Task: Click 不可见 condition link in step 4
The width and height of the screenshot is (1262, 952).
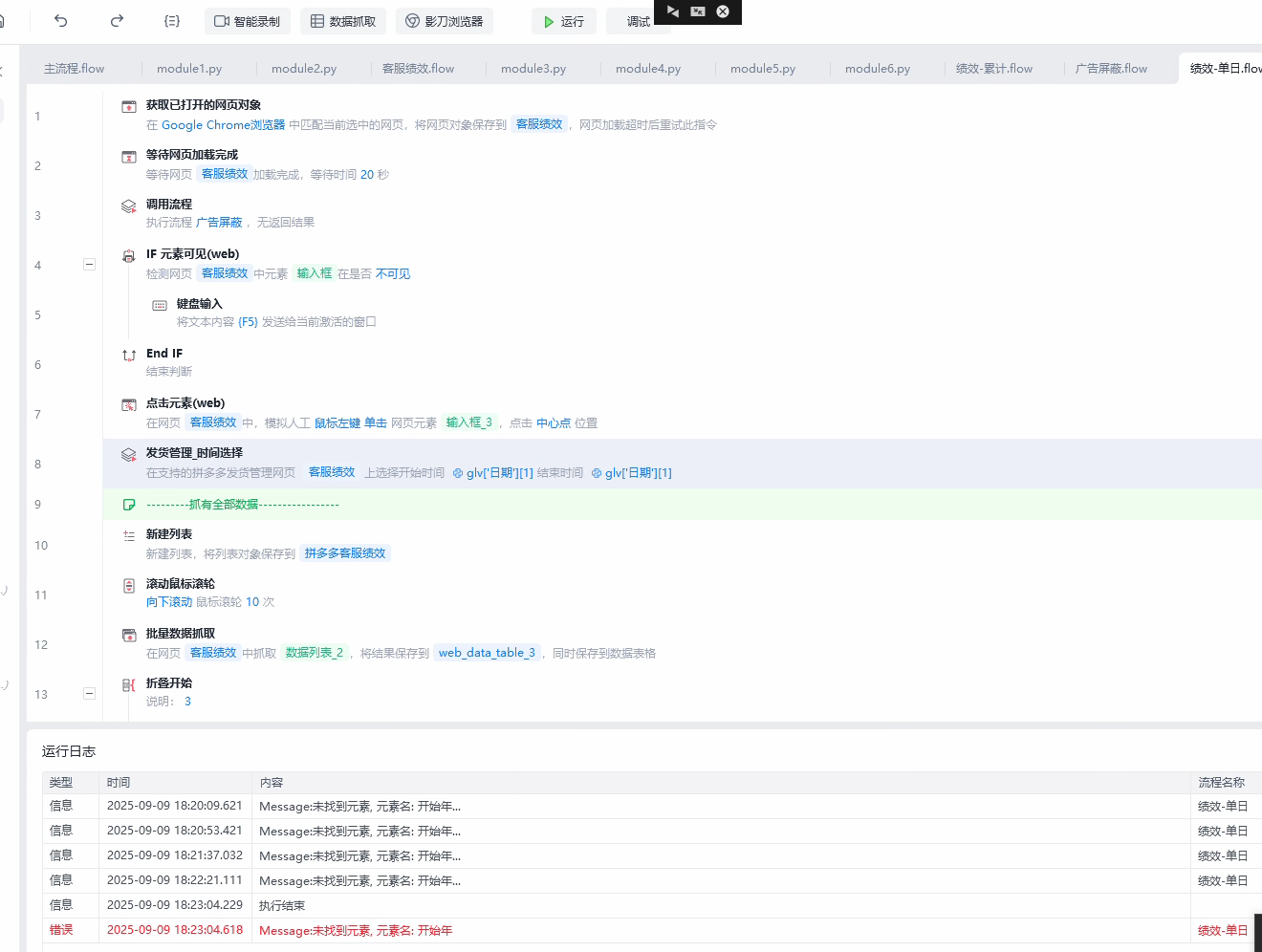Action: pos(393,274)
